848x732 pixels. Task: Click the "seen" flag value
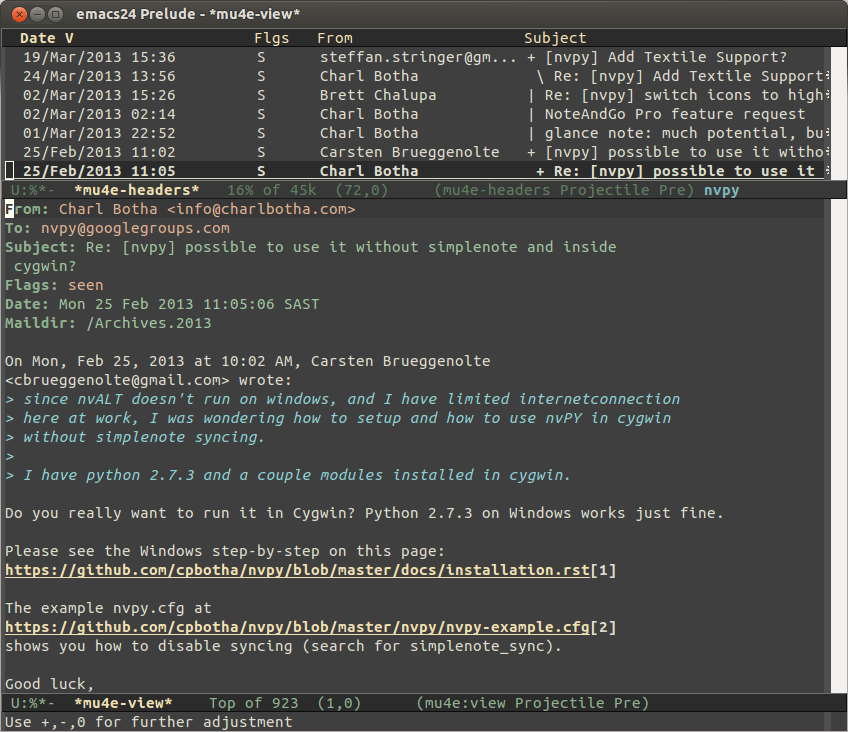(x=85, y=285)
